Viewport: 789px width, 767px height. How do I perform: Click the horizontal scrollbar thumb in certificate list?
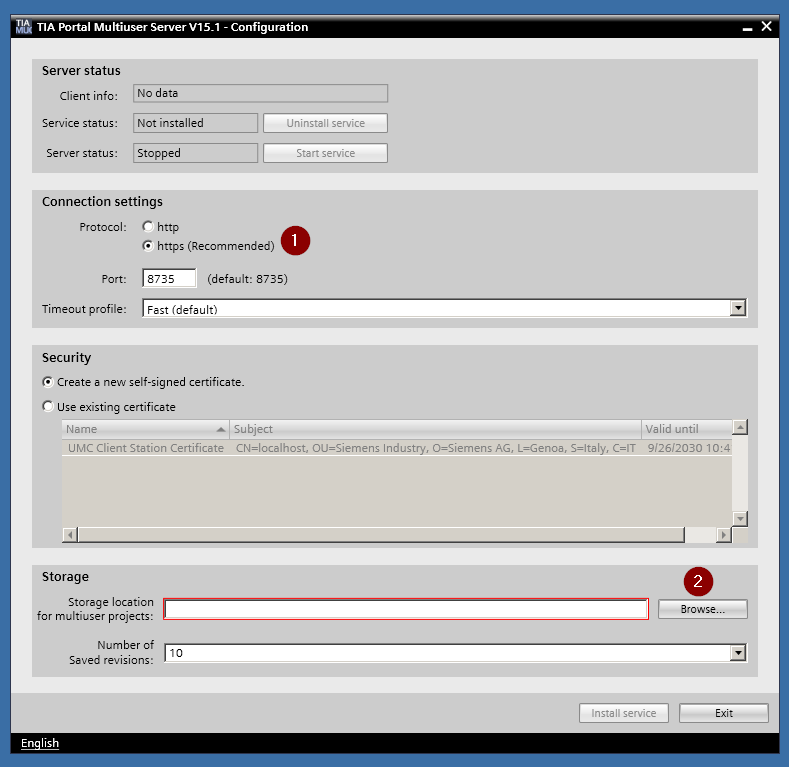click(381, 534)
